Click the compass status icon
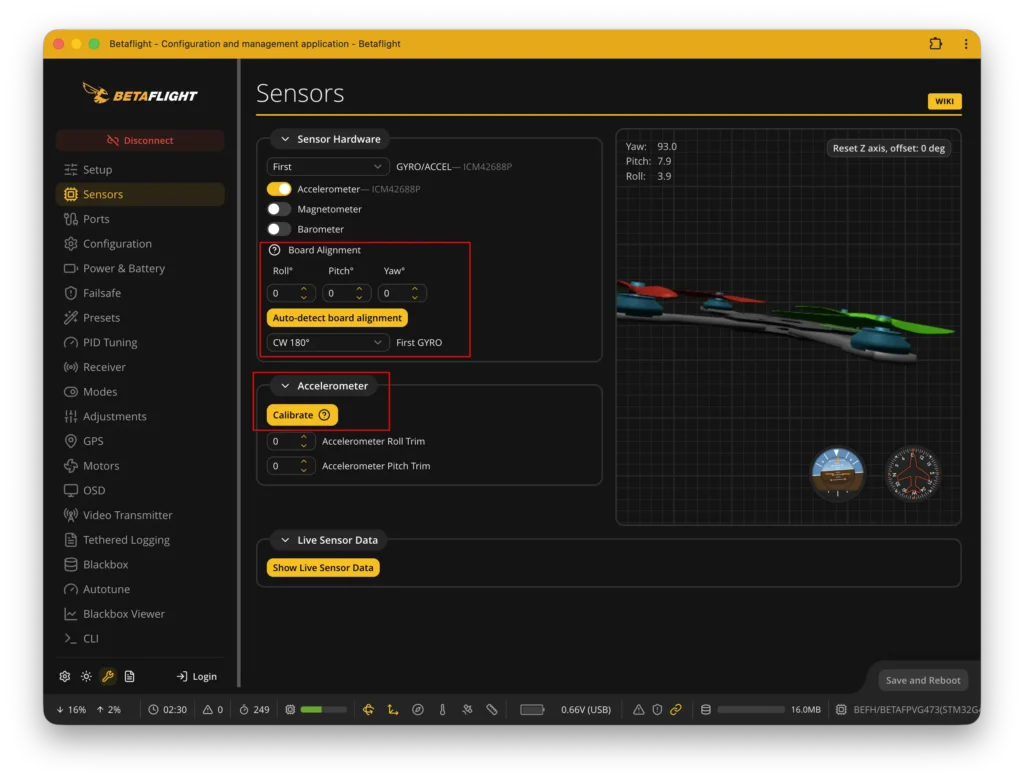1024x782 pixels. pos(418,710)
